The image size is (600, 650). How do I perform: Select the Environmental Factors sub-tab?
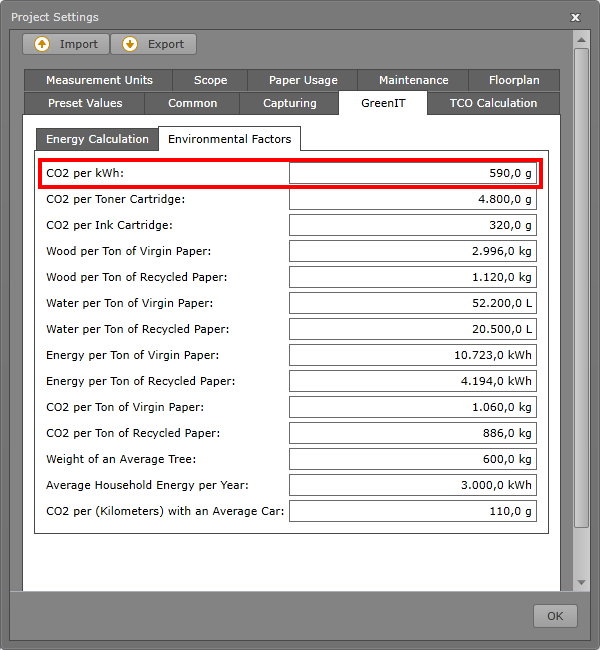(229, 139)
